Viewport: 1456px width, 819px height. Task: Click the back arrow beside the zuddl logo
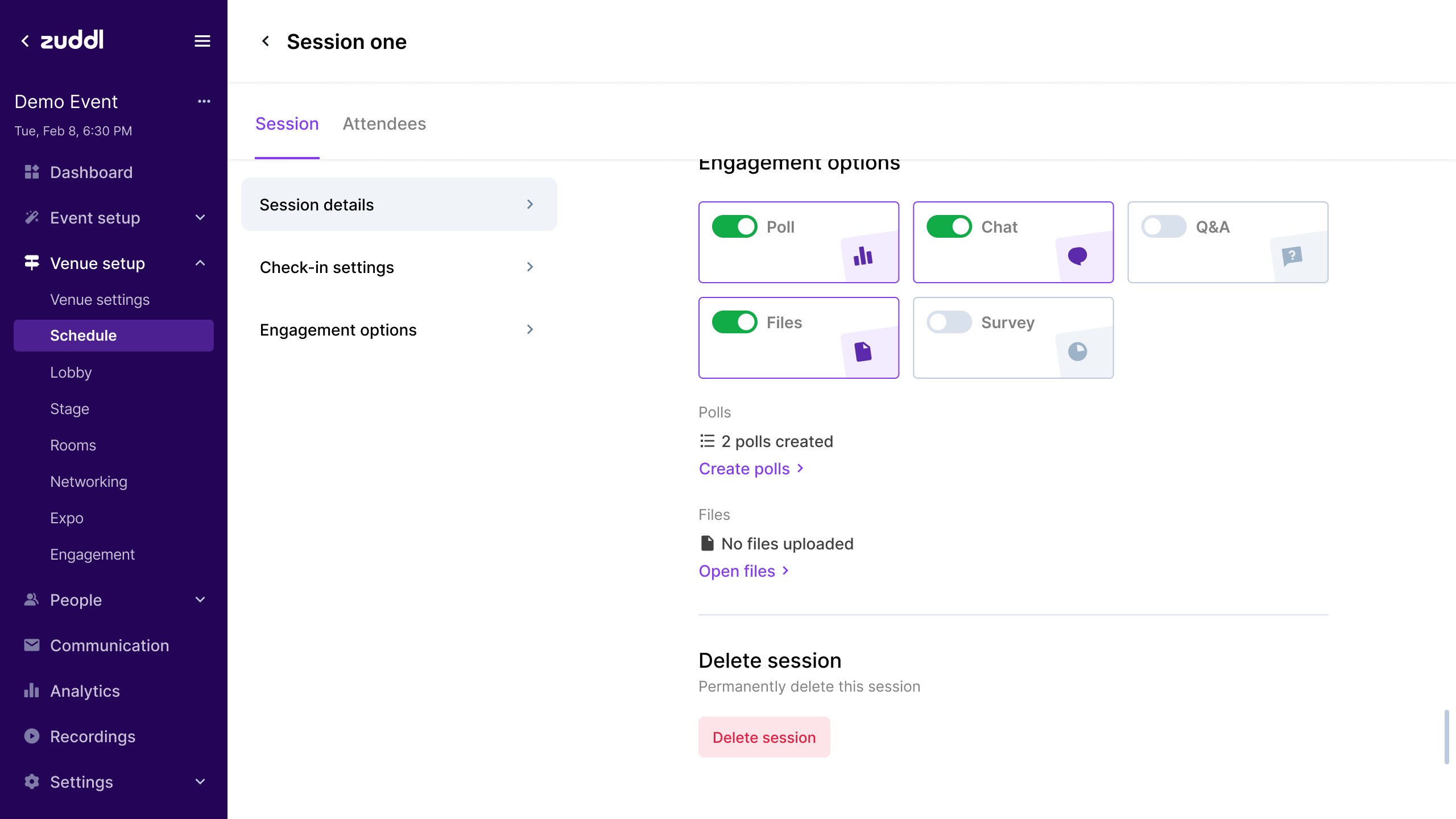tap(25, 41)
